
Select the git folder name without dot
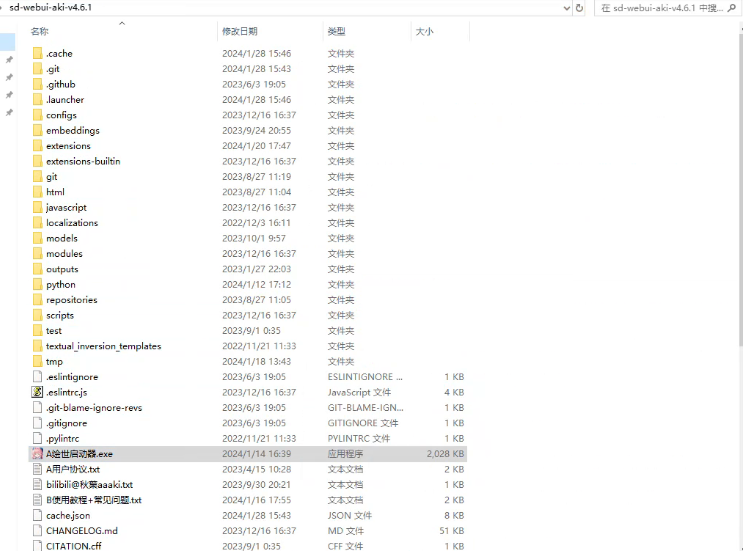point(52,177)
